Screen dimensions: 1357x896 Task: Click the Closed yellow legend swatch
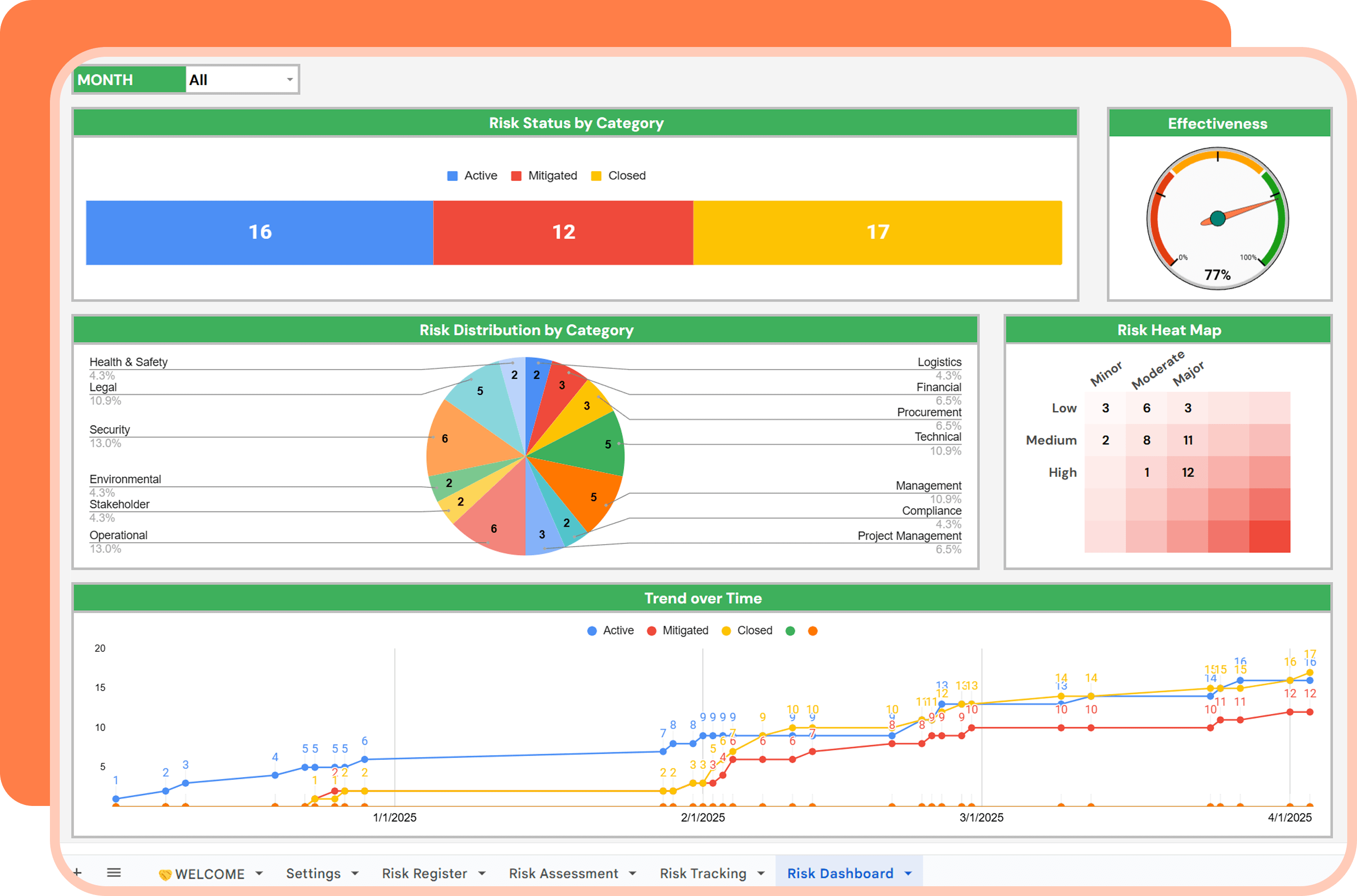tap(596, 176)
